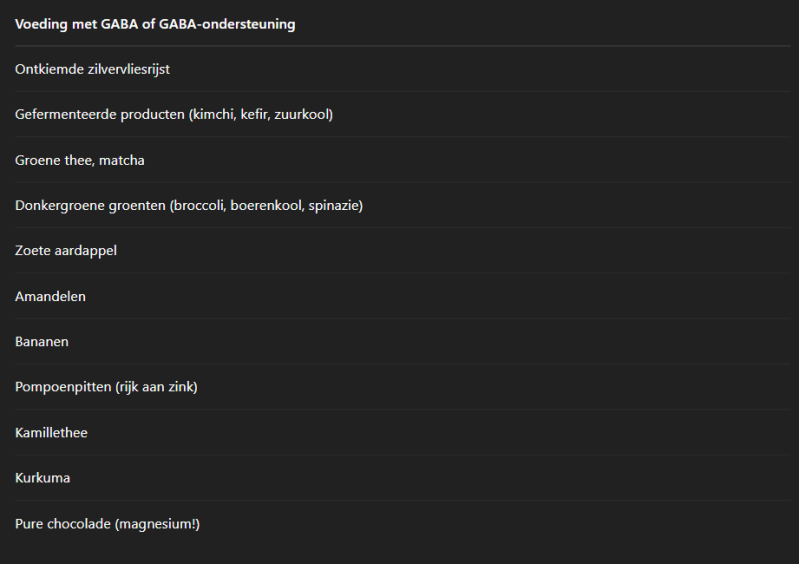Click the word 'matcha'

click(x=122, y=160)
